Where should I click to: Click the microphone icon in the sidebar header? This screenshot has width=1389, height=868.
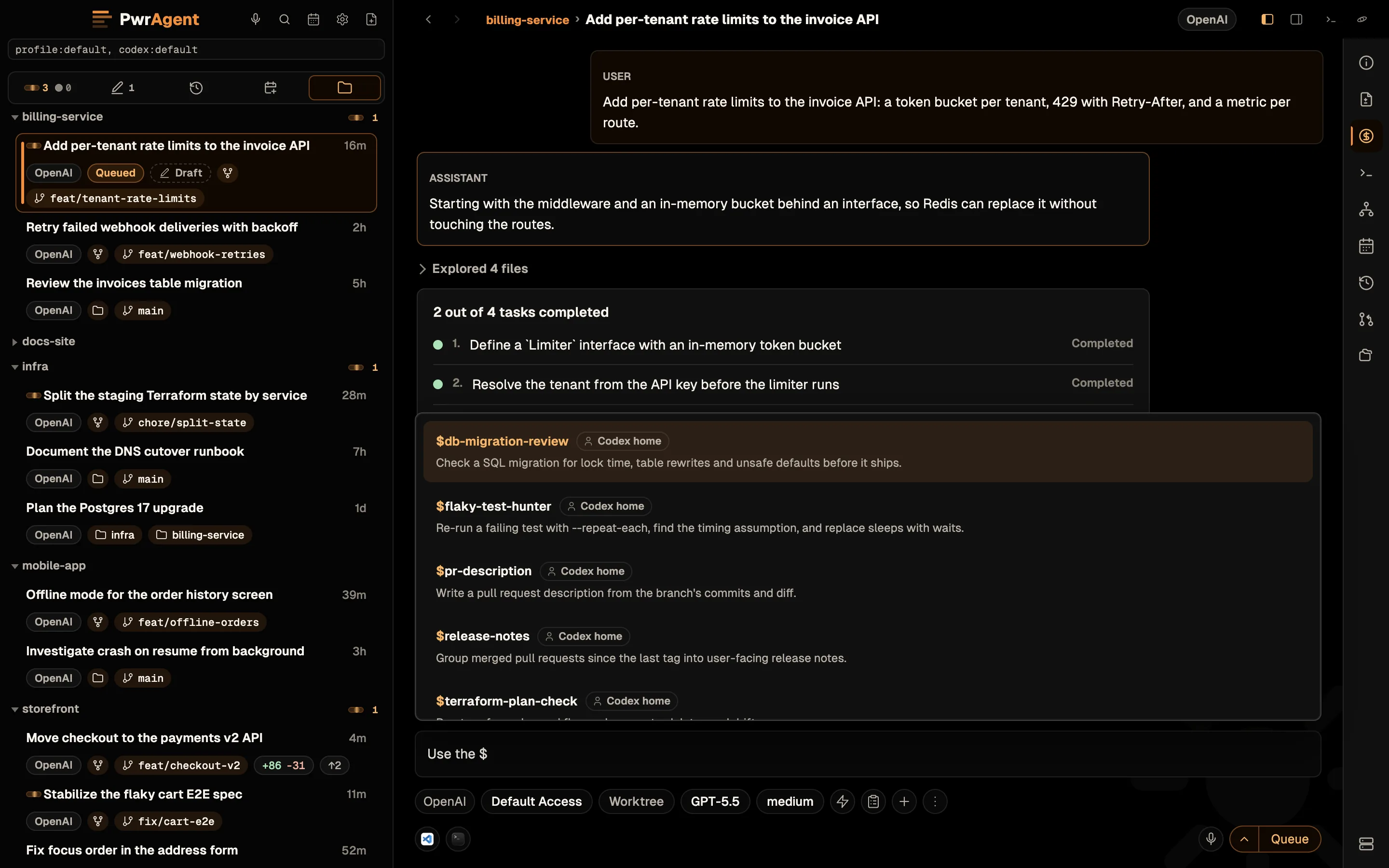pos(256,19)
